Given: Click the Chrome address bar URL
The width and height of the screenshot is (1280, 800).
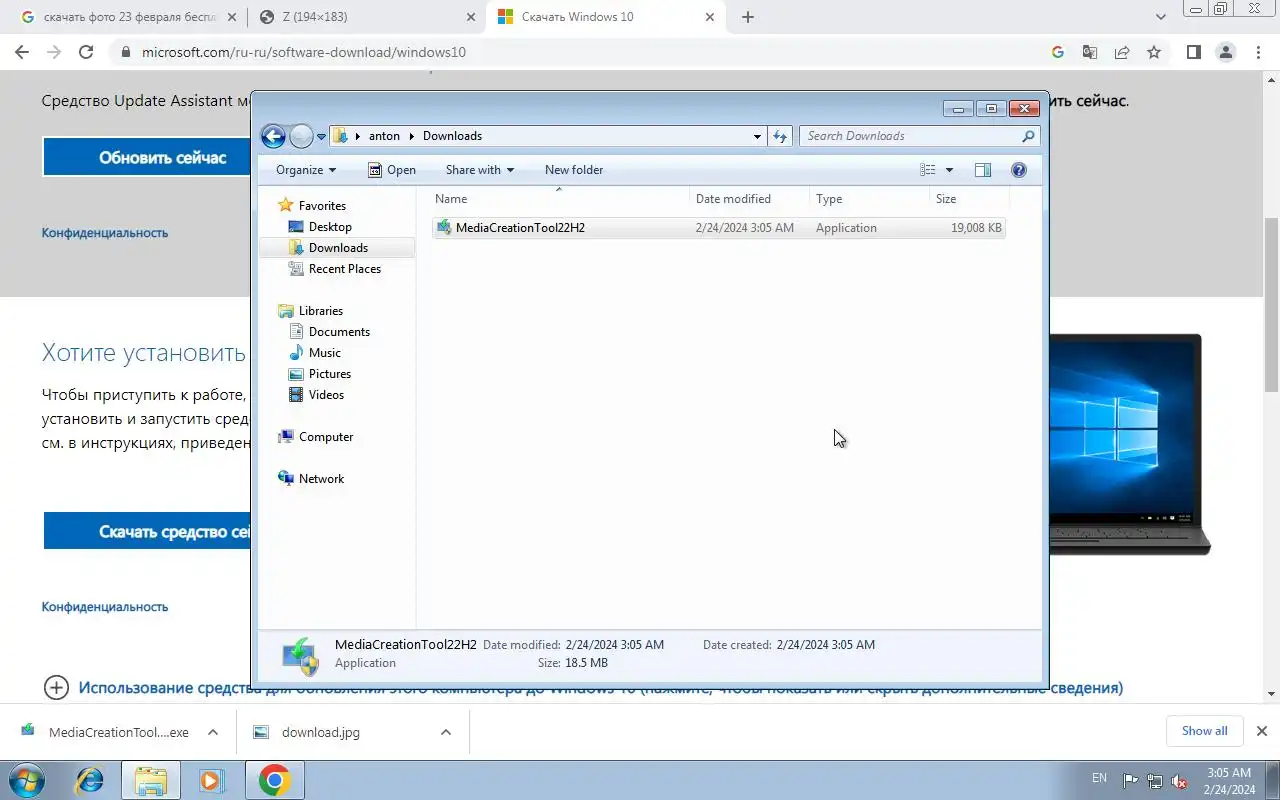Looking at the screenshot, I should point(304,52).
